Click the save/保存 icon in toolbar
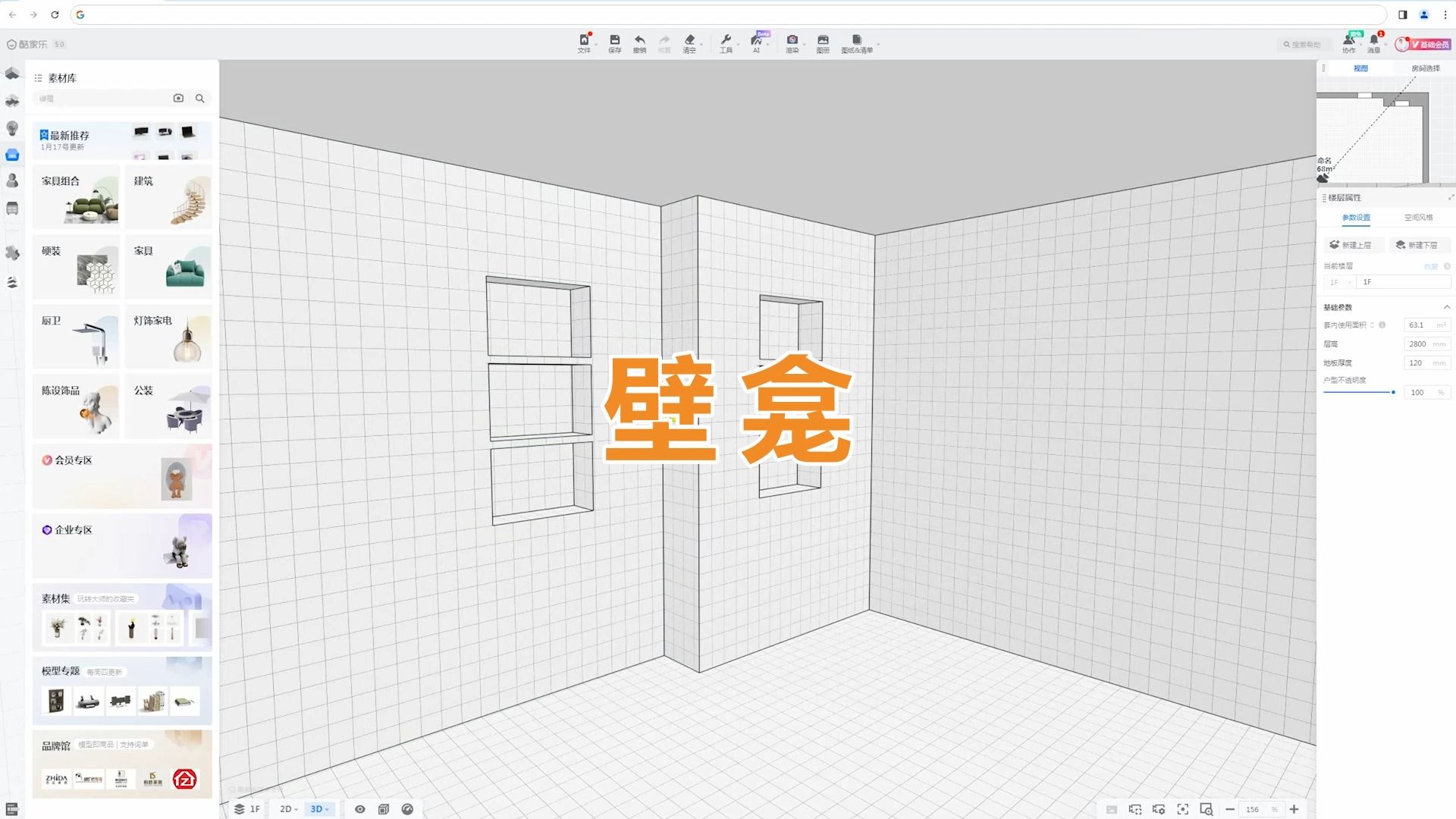 click(x=613, y=43)
